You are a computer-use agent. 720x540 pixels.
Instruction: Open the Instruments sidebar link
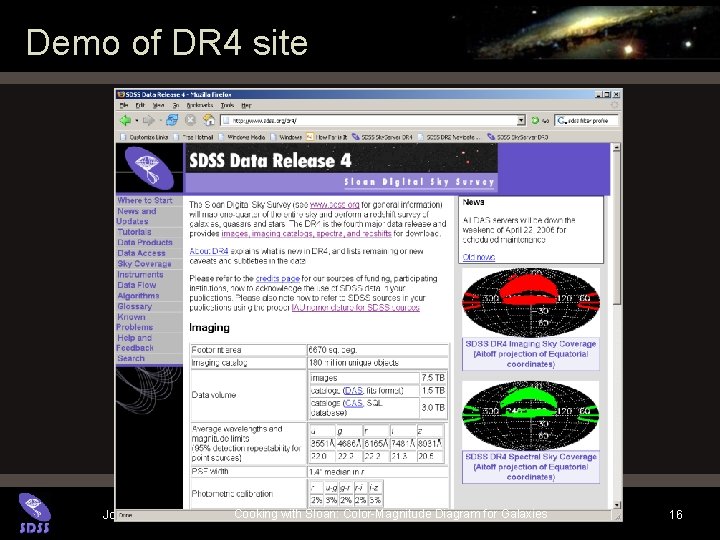[x=140, y=275]
